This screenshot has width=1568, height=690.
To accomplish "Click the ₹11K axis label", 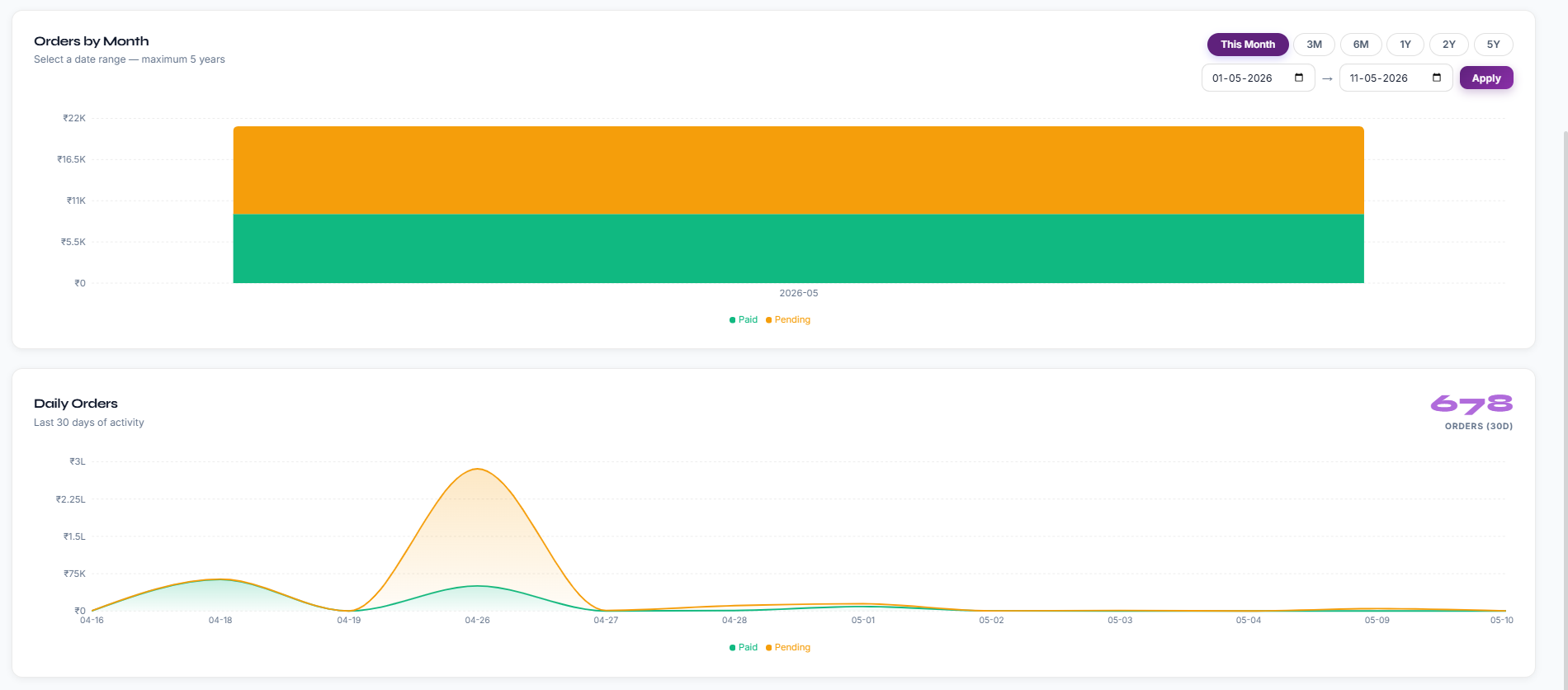I will point(76,201).
